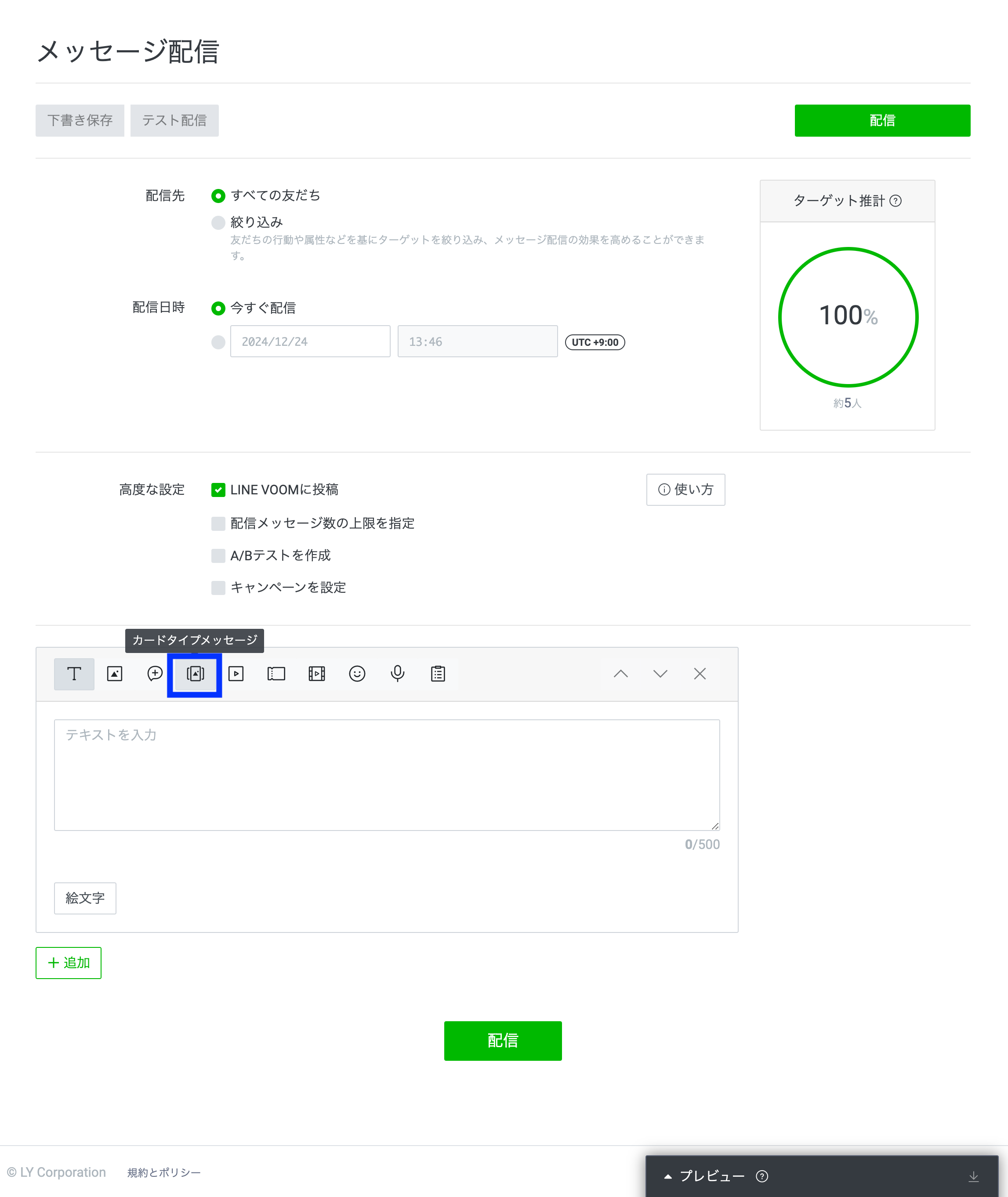This screenshot has height=1197, width=1008.
Task: Select the microphone voice message icon
Action: click(398, 674)
